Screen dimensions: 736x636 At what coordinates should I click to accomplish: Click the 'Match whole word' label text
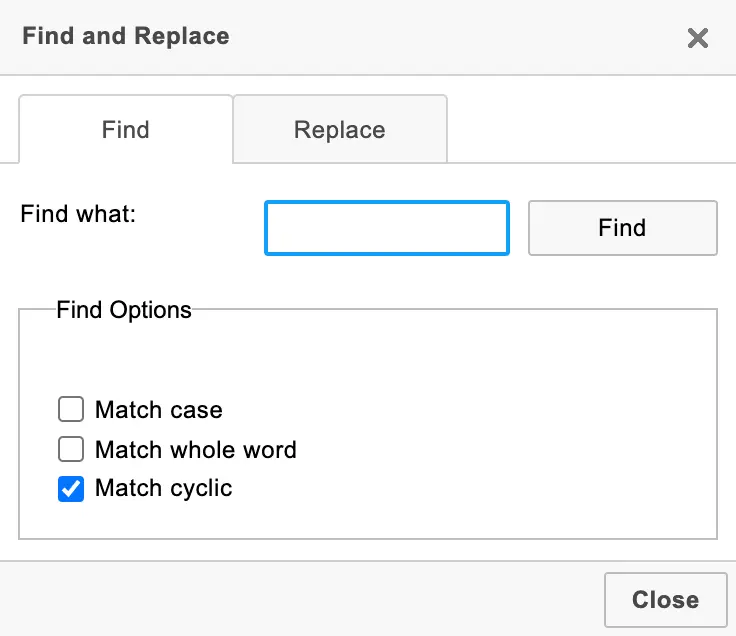pyautogui.click(x=196, y=449)
